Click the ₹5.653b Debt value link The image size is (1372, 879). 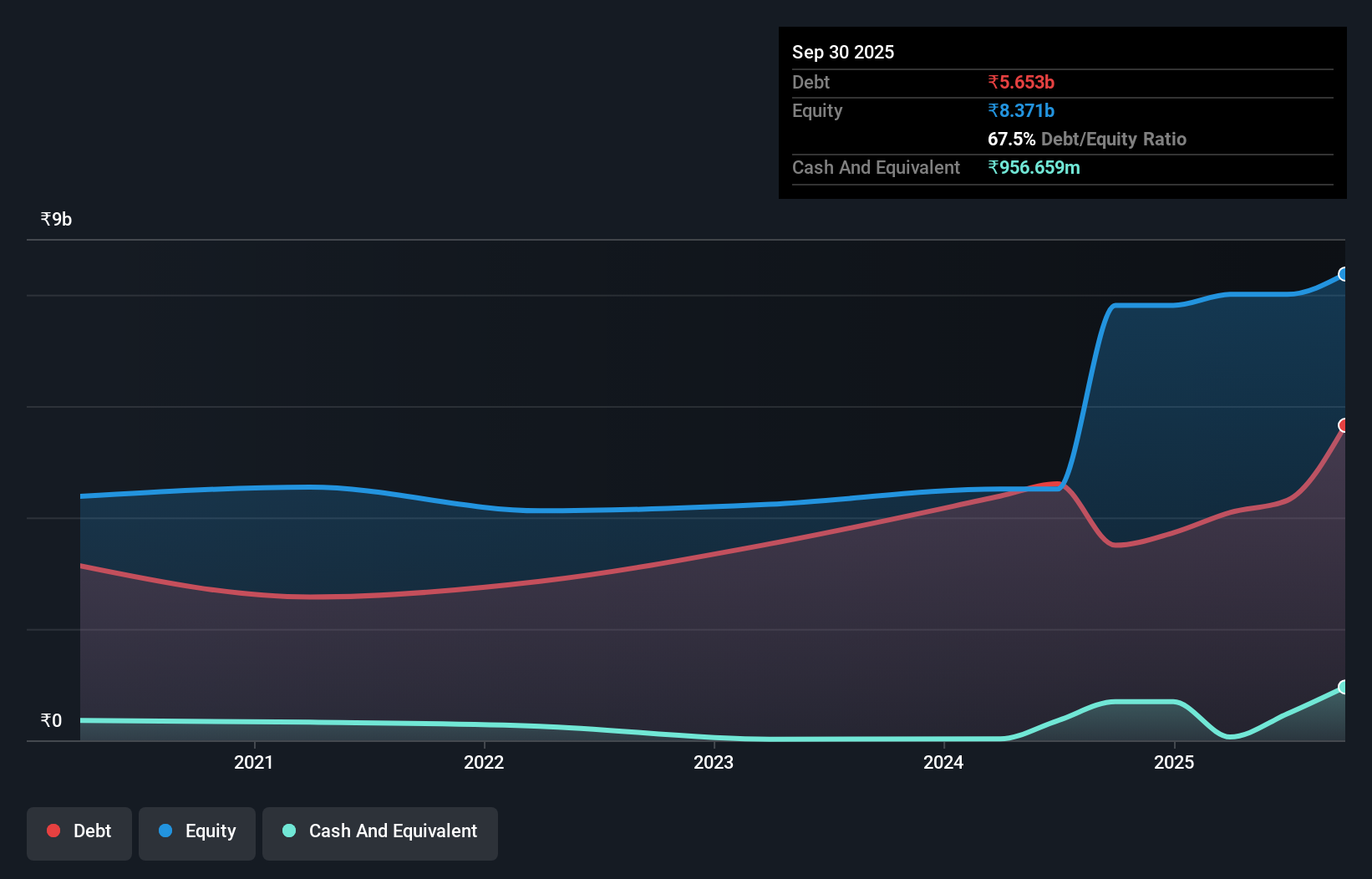tap(1021, 82)
